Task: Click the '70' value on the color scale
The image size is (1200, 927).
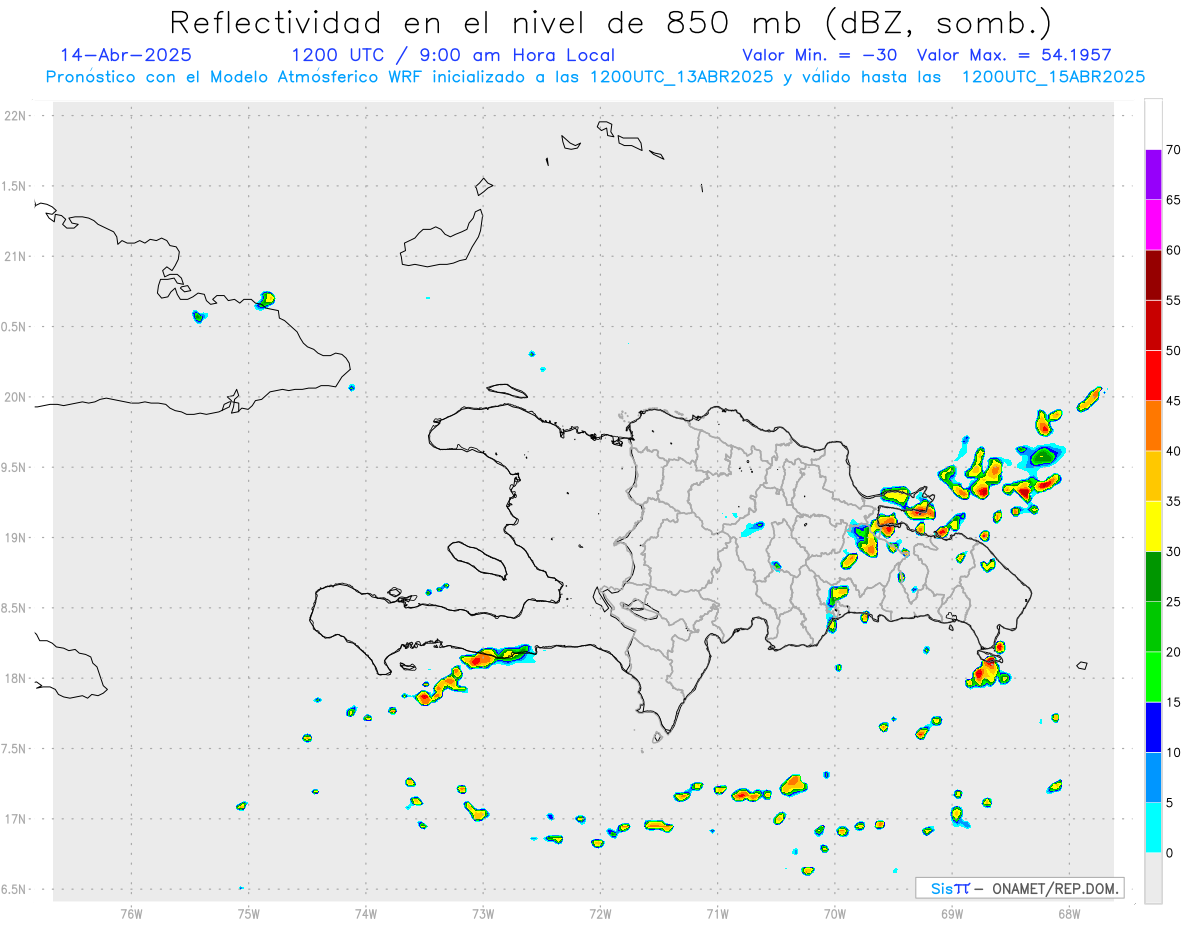Action: tap(1173, 150)
